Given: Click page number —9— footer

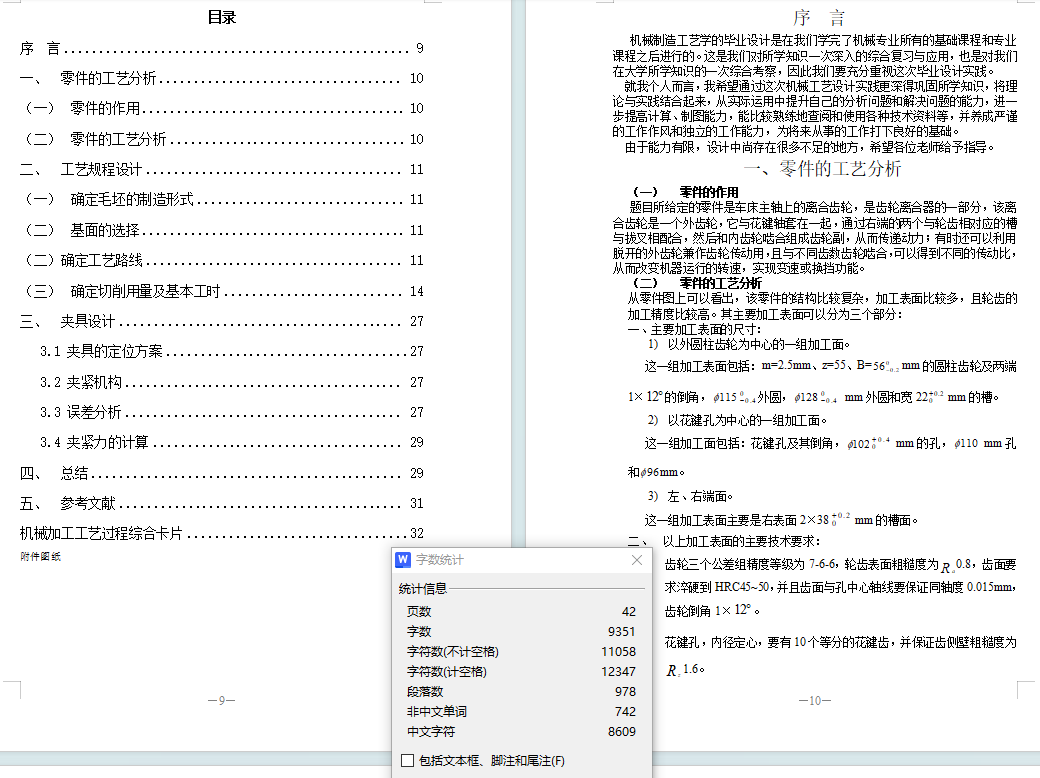Looking at the screenshot, I should [222, 700].
